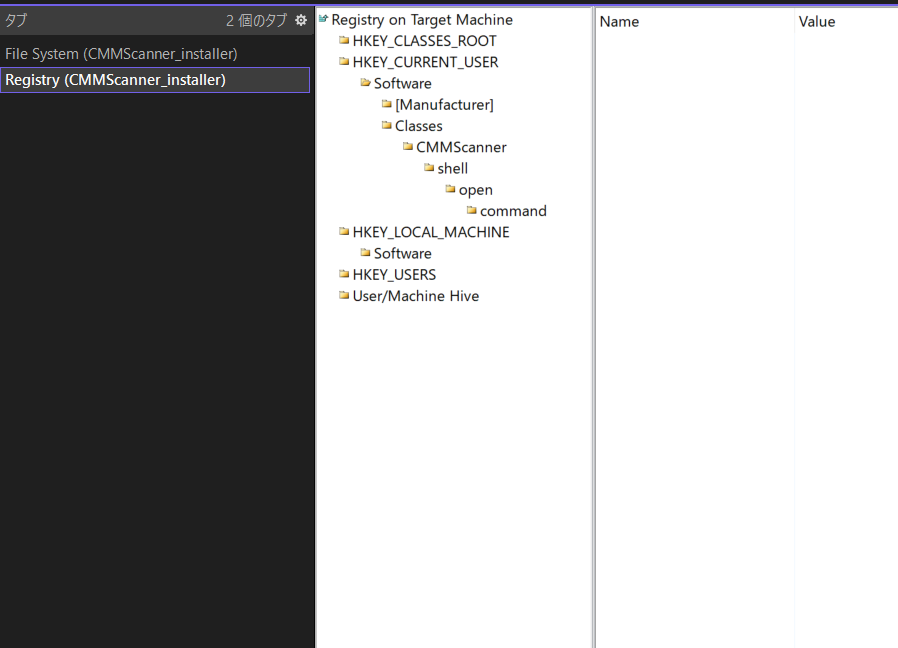Select HKEY_USERS key label
Viewport: 898px width, 648px height.
394,274
